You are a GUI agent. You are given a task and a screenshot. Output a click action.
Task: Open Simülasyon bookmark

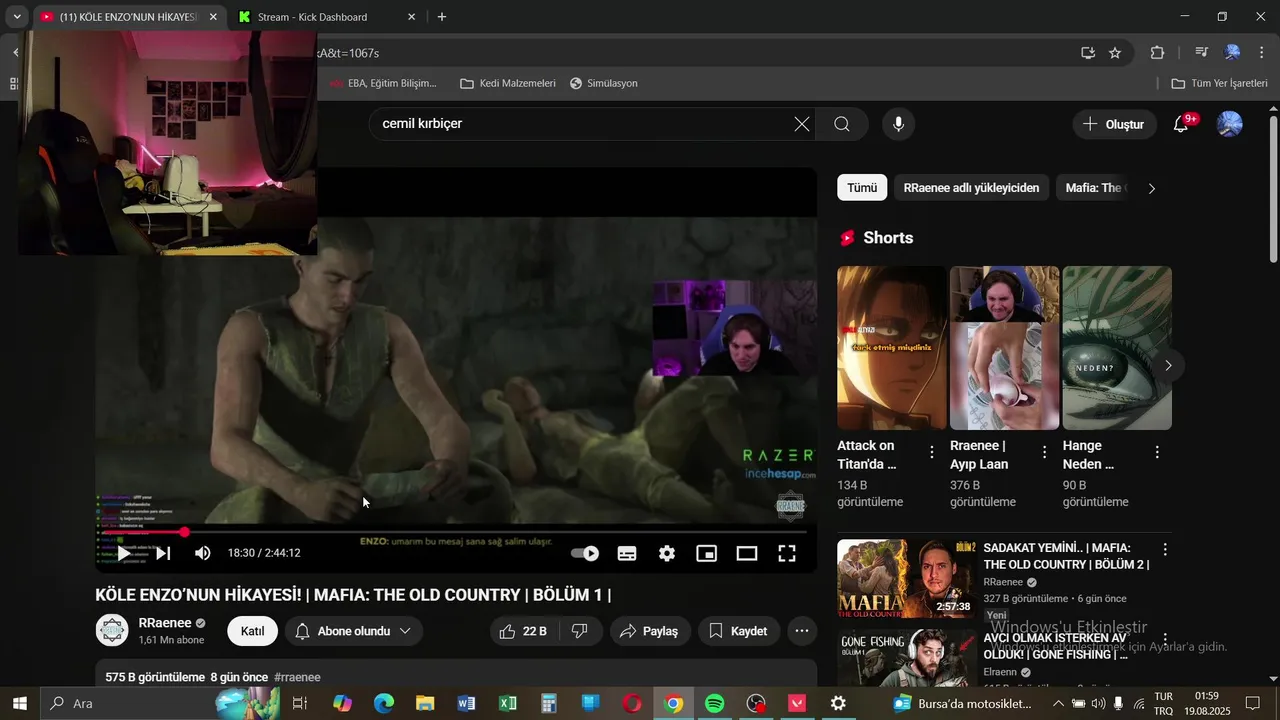click(603, 83)
